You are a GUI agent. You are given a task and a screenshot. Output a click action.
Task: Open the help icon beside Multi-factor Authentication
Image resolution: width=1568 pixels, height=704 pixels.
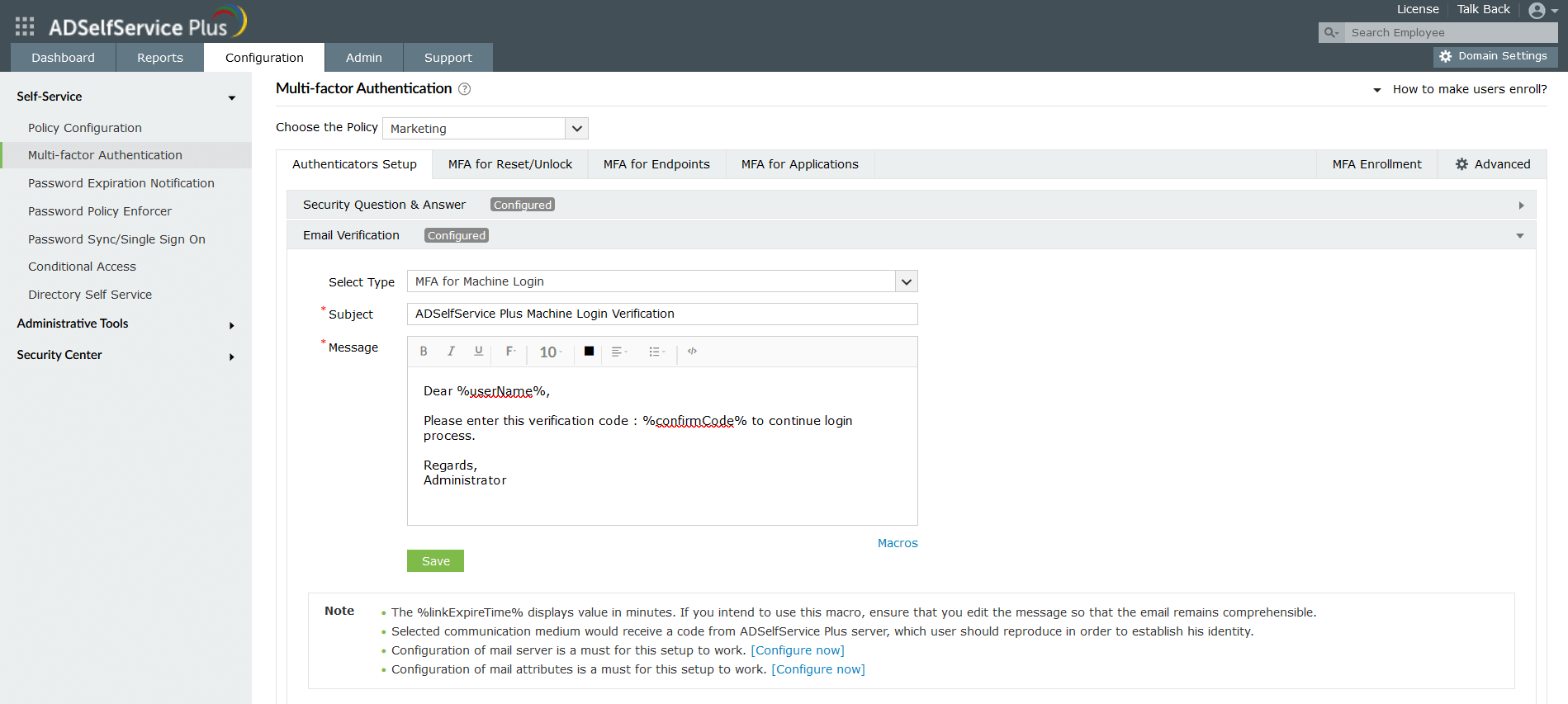(x=465, y=89)
